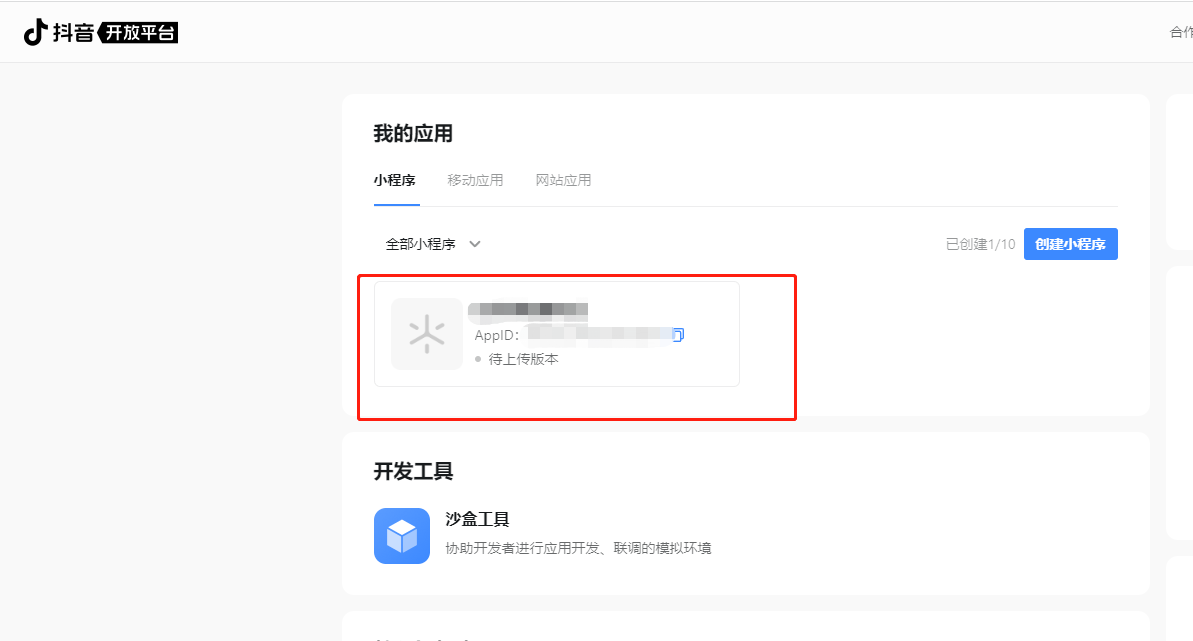Click the 开放平台 badge in header
This screenshot has width=1193, height=641.
[x=138, y=33]
